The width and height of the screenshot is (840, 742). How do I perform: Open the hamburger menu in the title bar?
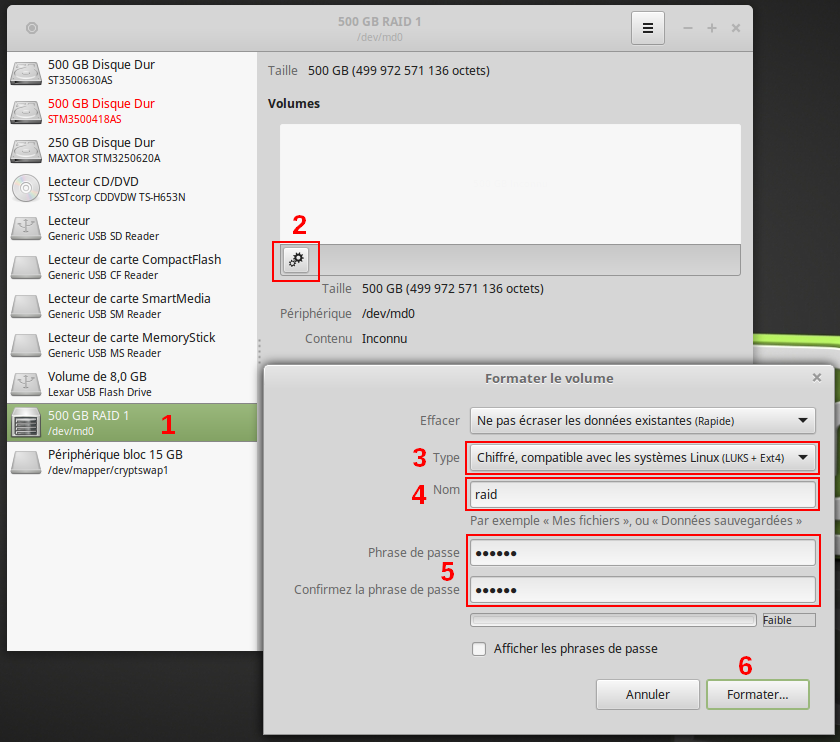pos(647,28)
